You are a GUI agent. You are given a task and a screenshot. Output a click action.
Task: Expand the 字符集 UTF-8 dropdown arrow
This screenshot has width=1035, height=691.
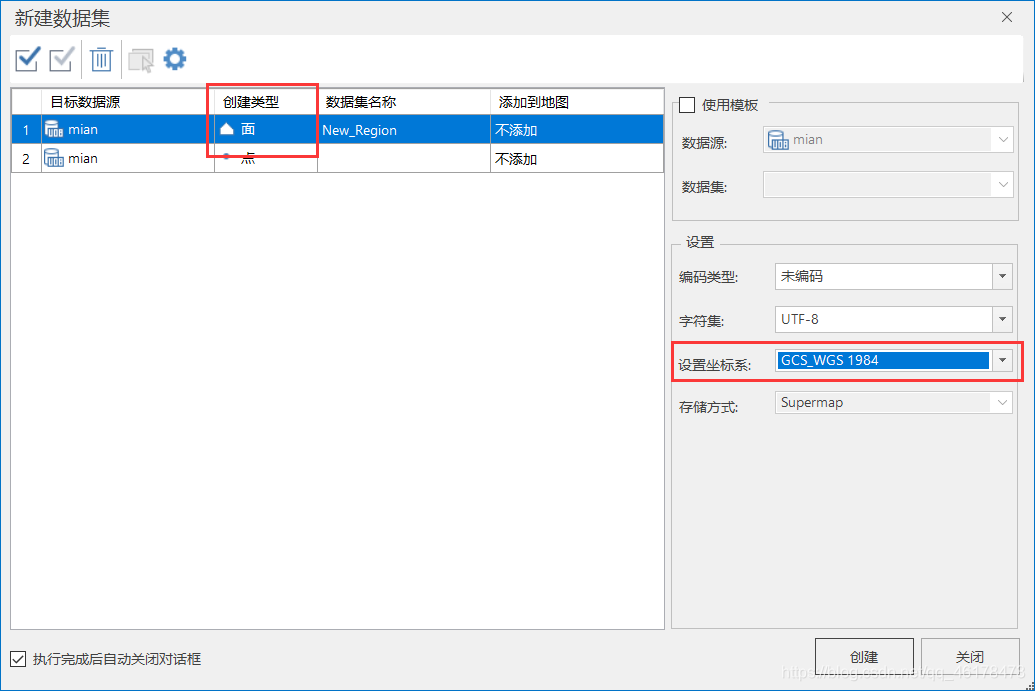coord(1003,319)
